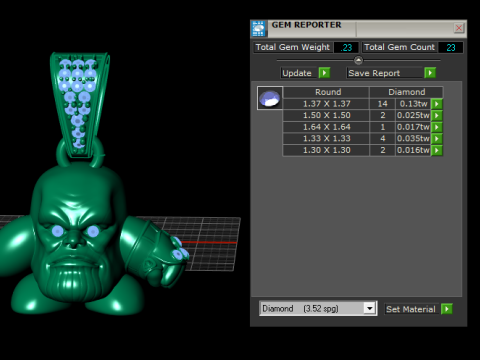
Task: Click the Total Gem Weight value .23
Action: (346, 47)
